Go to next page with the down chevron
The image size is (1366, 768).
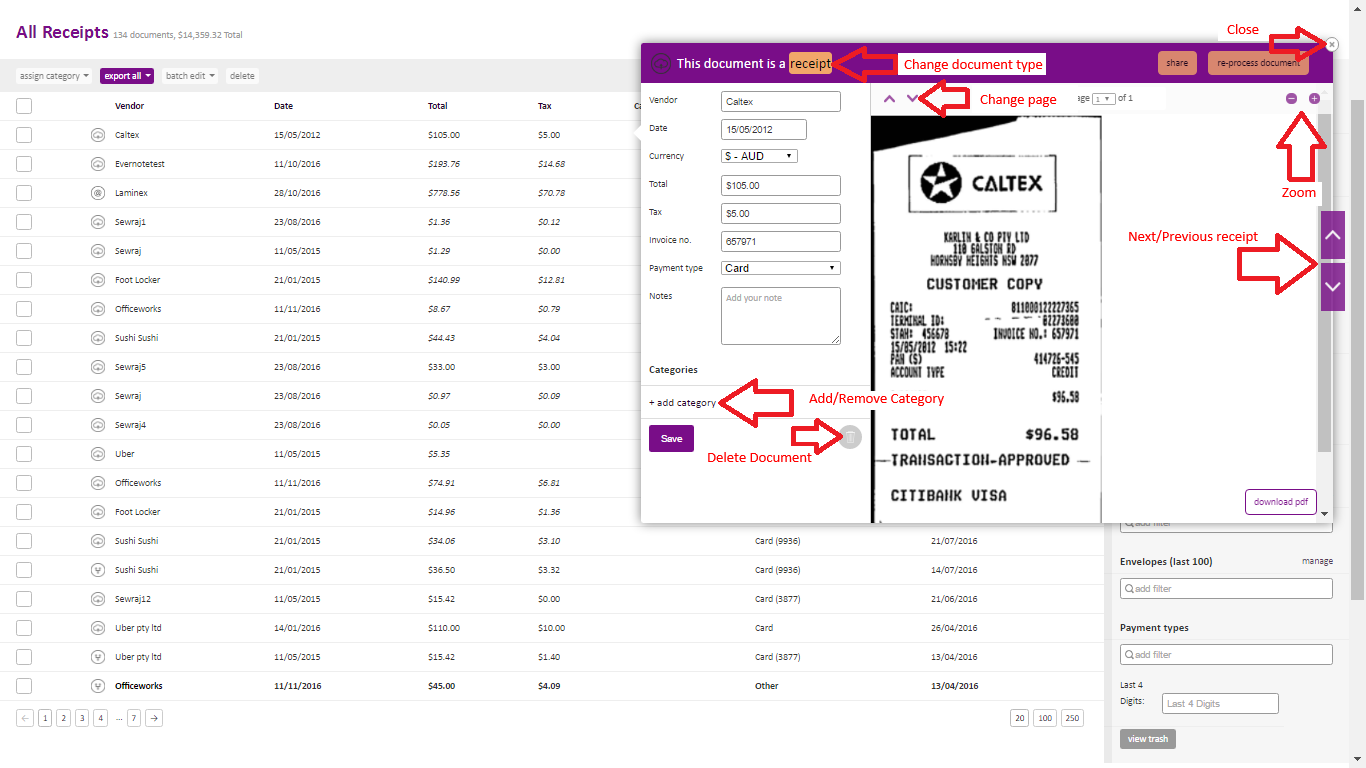[912, 98]
